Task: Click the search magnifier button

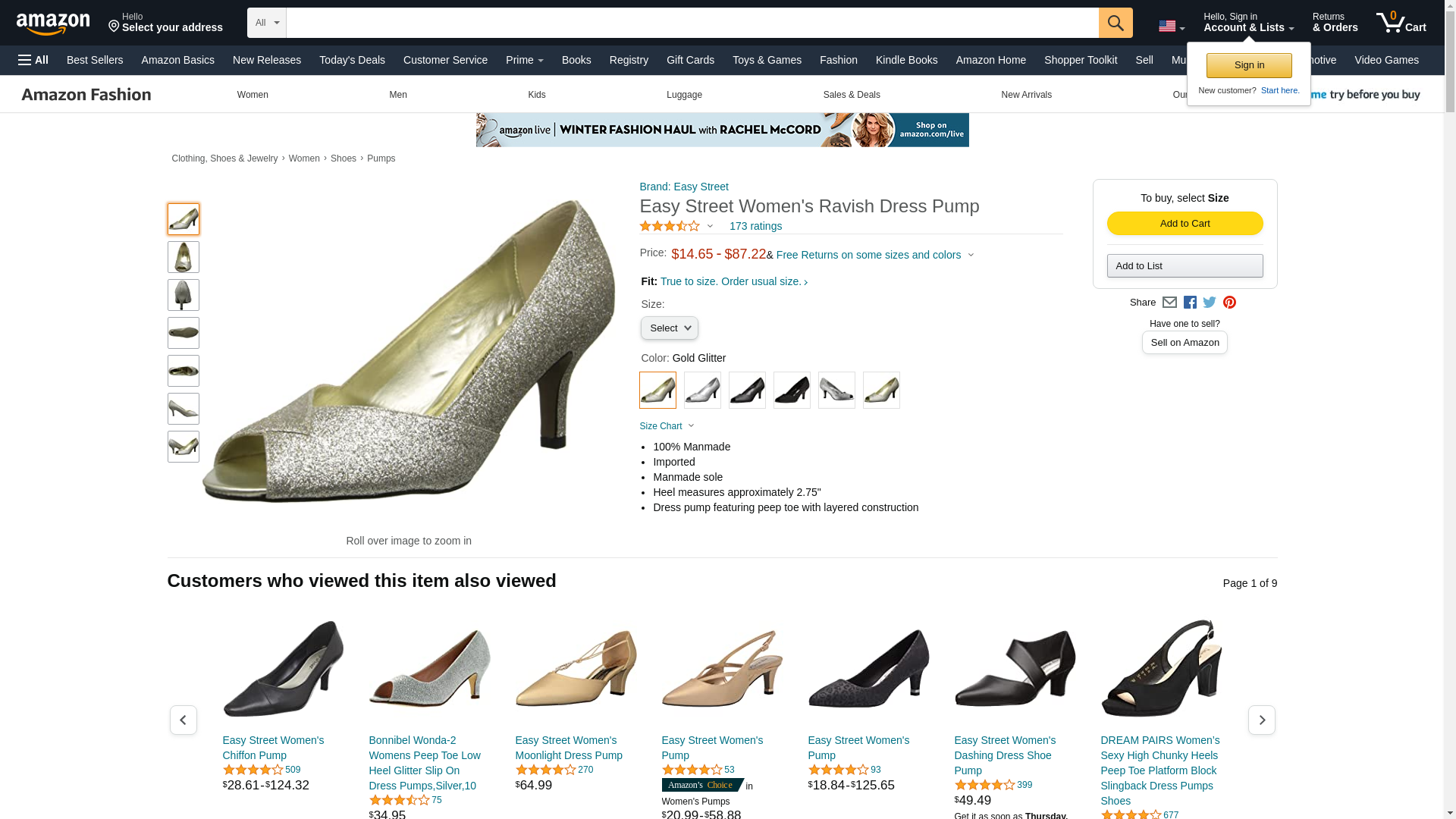Action: 1116,23
